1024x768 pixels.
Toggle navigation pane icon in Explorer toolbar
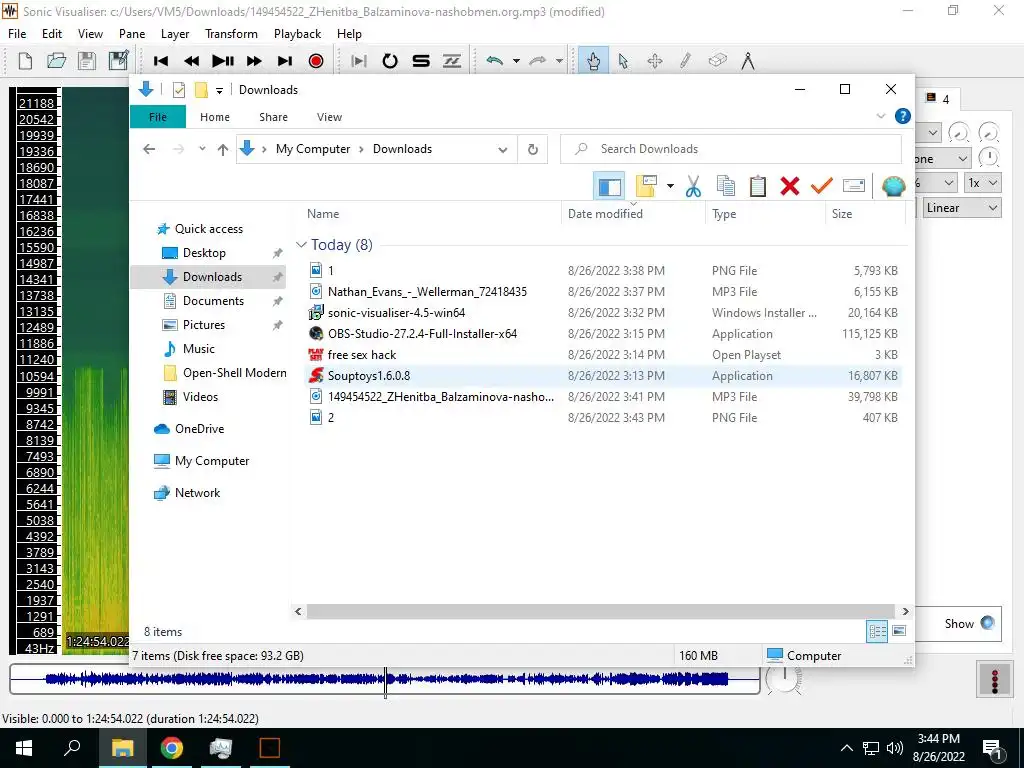tap(609, 187)
